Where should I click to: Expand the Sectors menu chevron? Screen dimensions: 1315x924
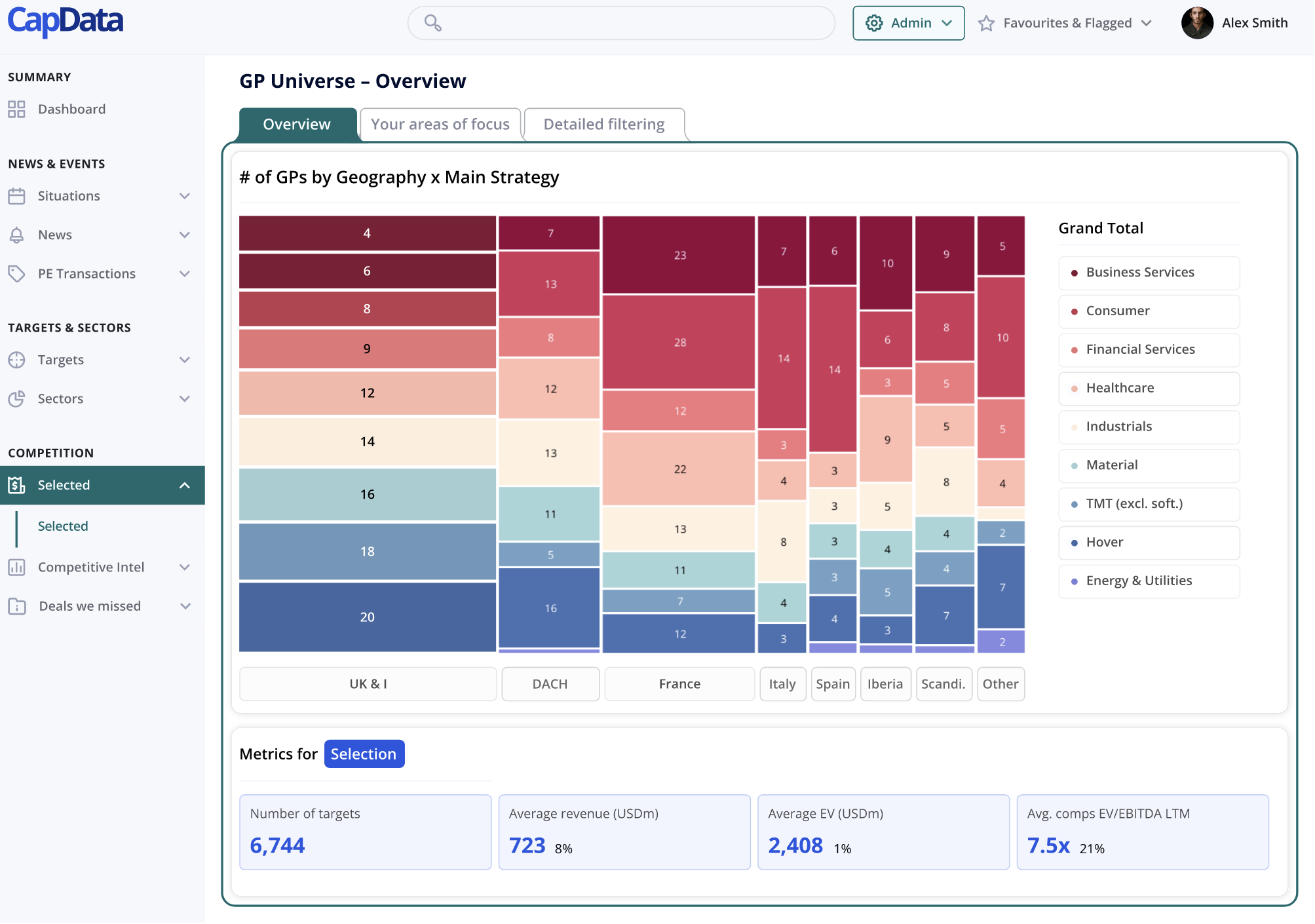[185, 398]
